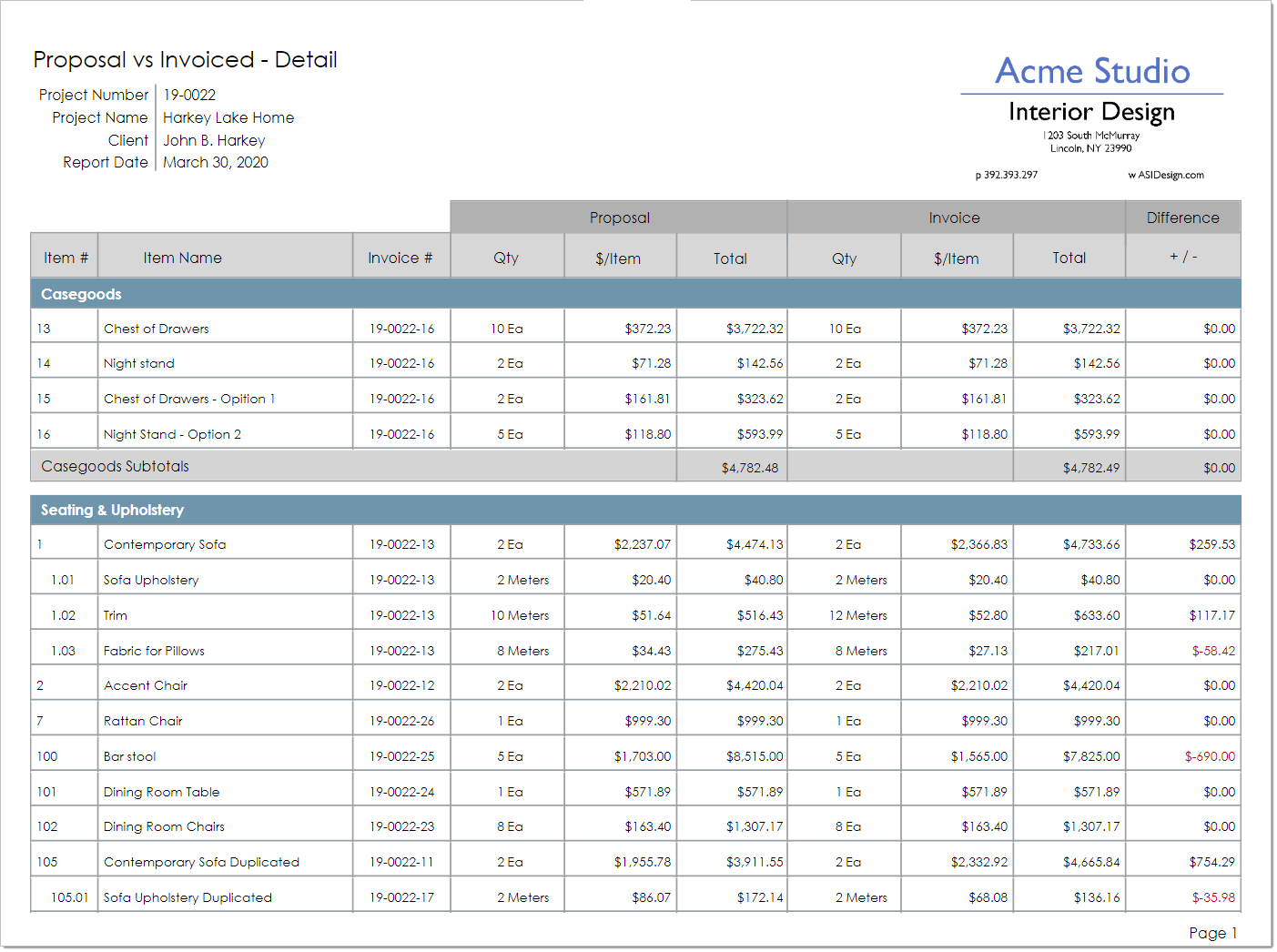Click the Page 1 footer label
Image resolution: width=1277 pixels, height=952 pixels.
pos(1212,933)
